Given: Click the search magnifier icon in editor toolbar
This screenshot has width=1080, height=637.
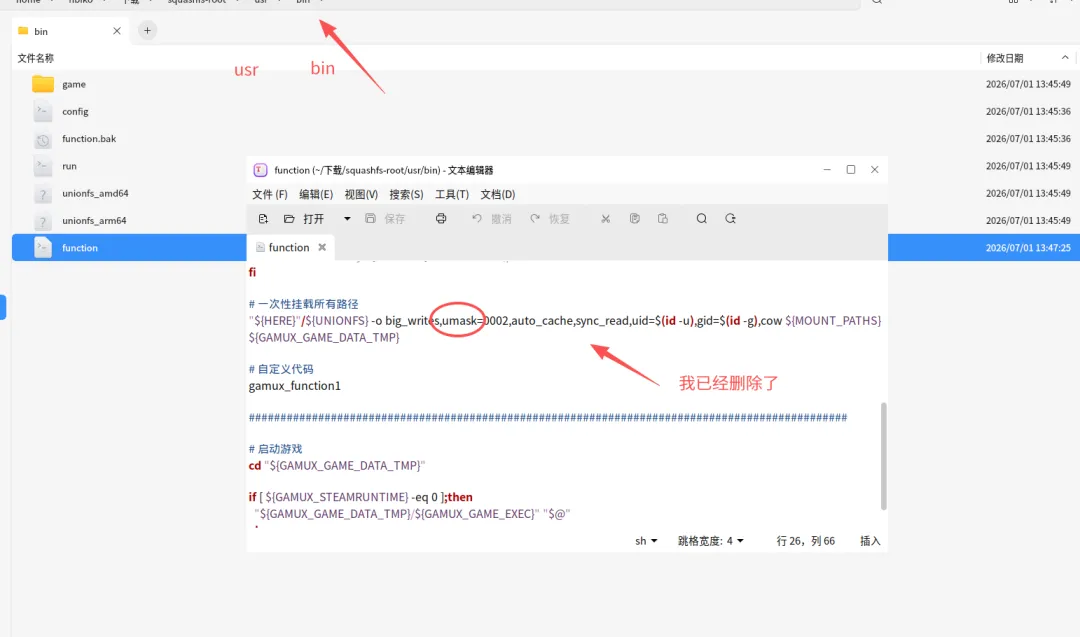Looking at the screenshot, I should click(x=701, y=219).
